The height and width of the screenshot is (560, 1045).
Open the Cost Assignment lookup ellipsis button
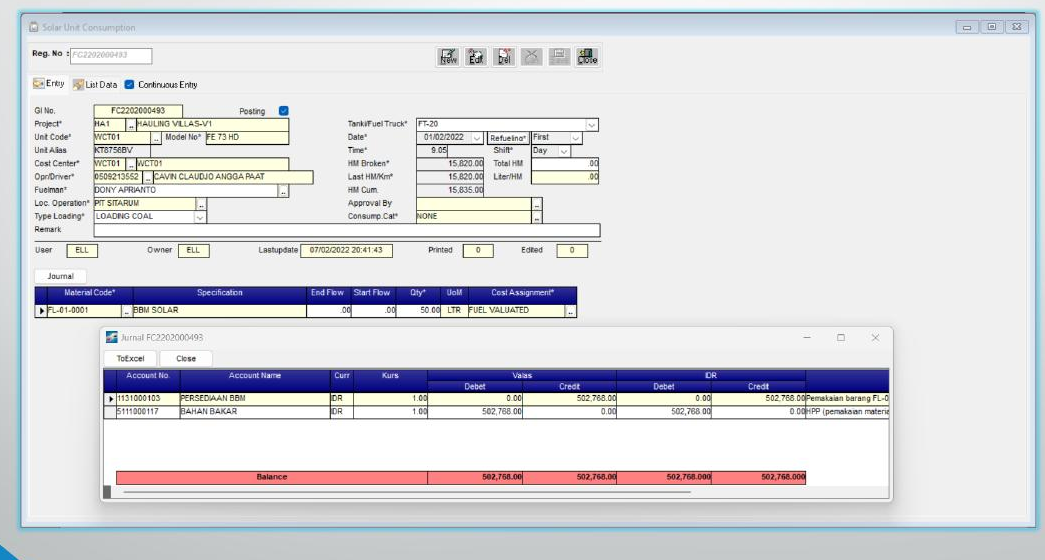pyautogui.click(x=570, y=311)
